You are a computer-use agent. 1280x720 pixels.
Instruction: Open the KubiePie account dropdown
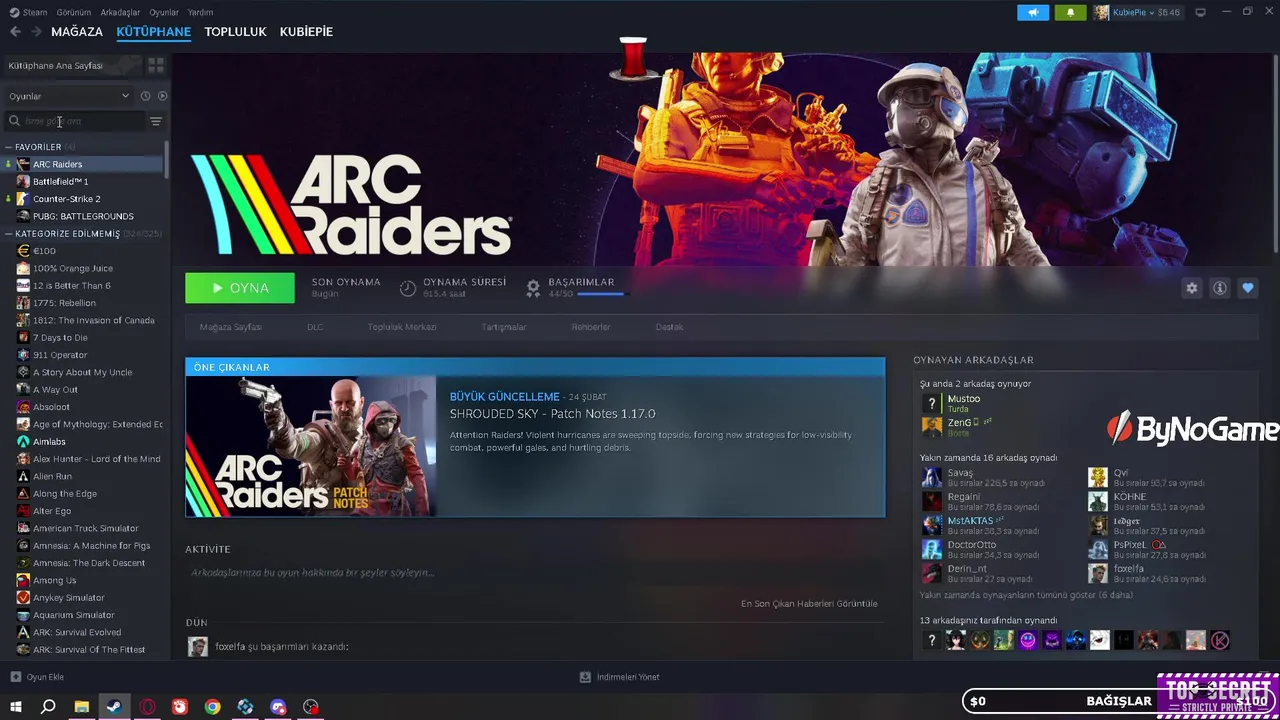click(1137, 12)
